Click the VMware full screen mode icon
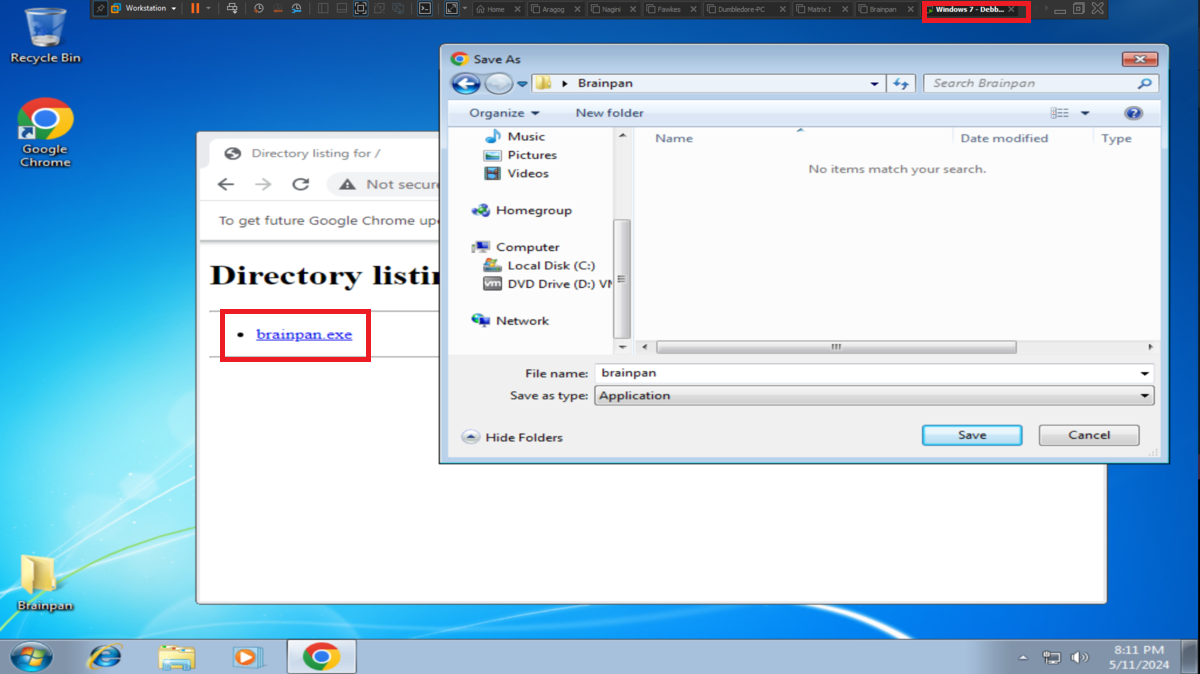Image resolution: width=1200 pixels, height=674 pixels. [x=361, y=8]
